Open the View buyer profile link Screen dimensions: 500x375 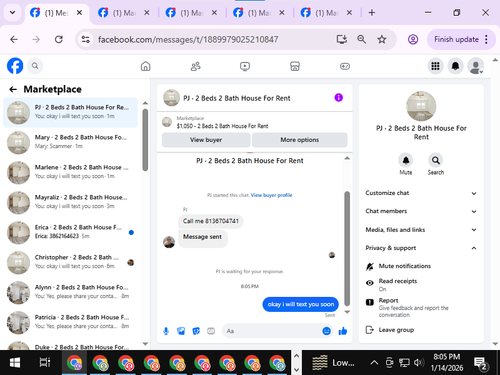point(271,195)
